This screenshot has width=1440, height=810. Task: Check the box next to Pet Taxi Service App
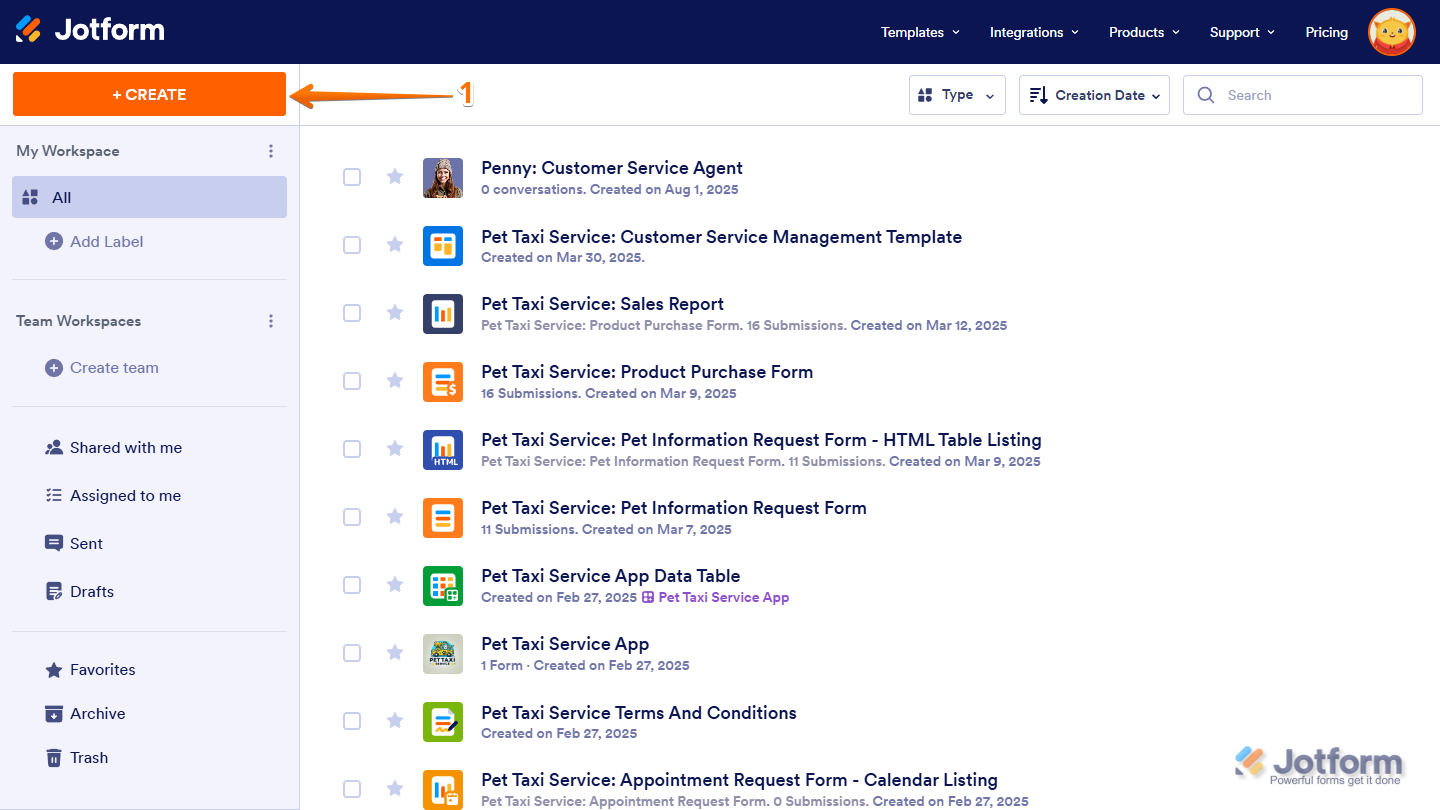coord(352,653)
